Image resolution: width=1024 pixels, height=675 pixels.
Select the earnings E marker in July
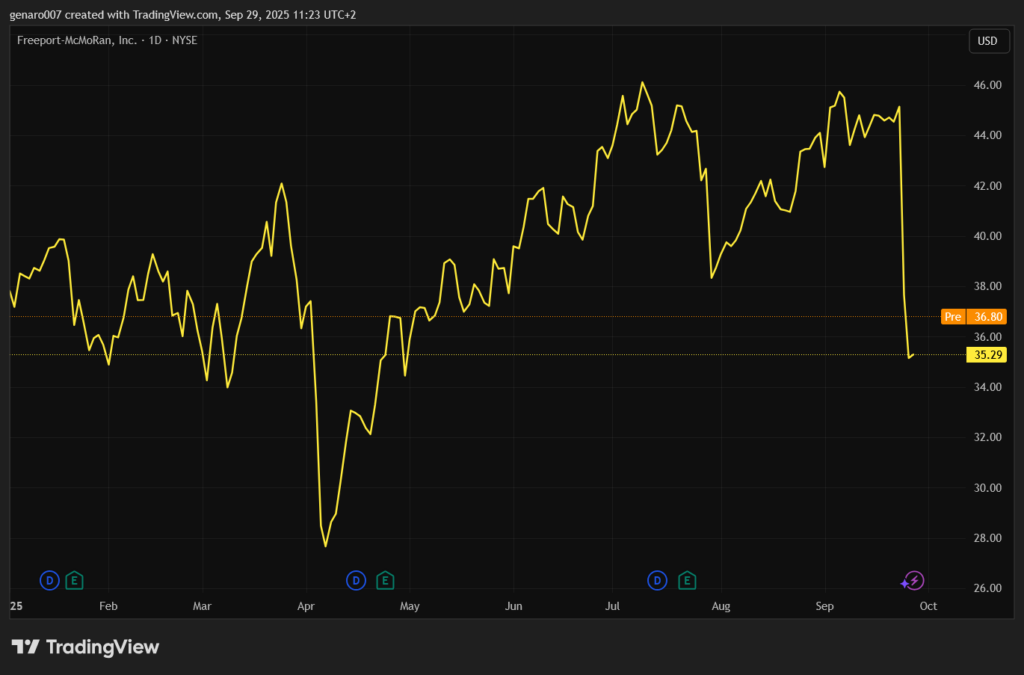[x=686, y=580]
